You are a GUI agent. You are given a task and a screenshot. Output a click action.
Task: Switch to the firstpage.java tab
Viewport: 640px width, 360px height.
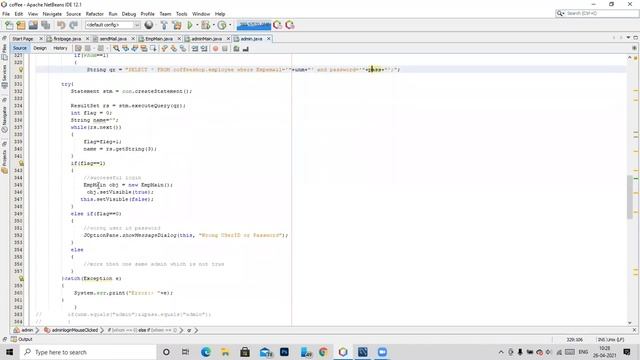click(x=67, y=39)
